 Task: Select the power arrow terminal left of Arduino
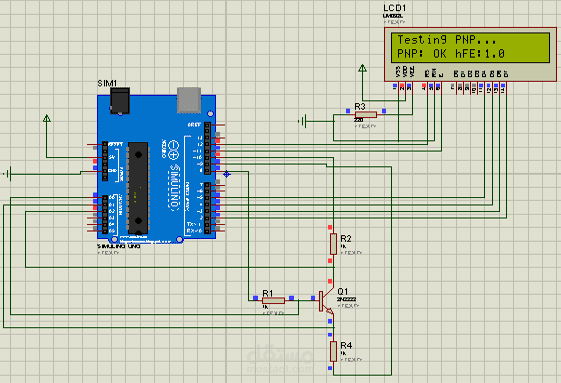47,118
